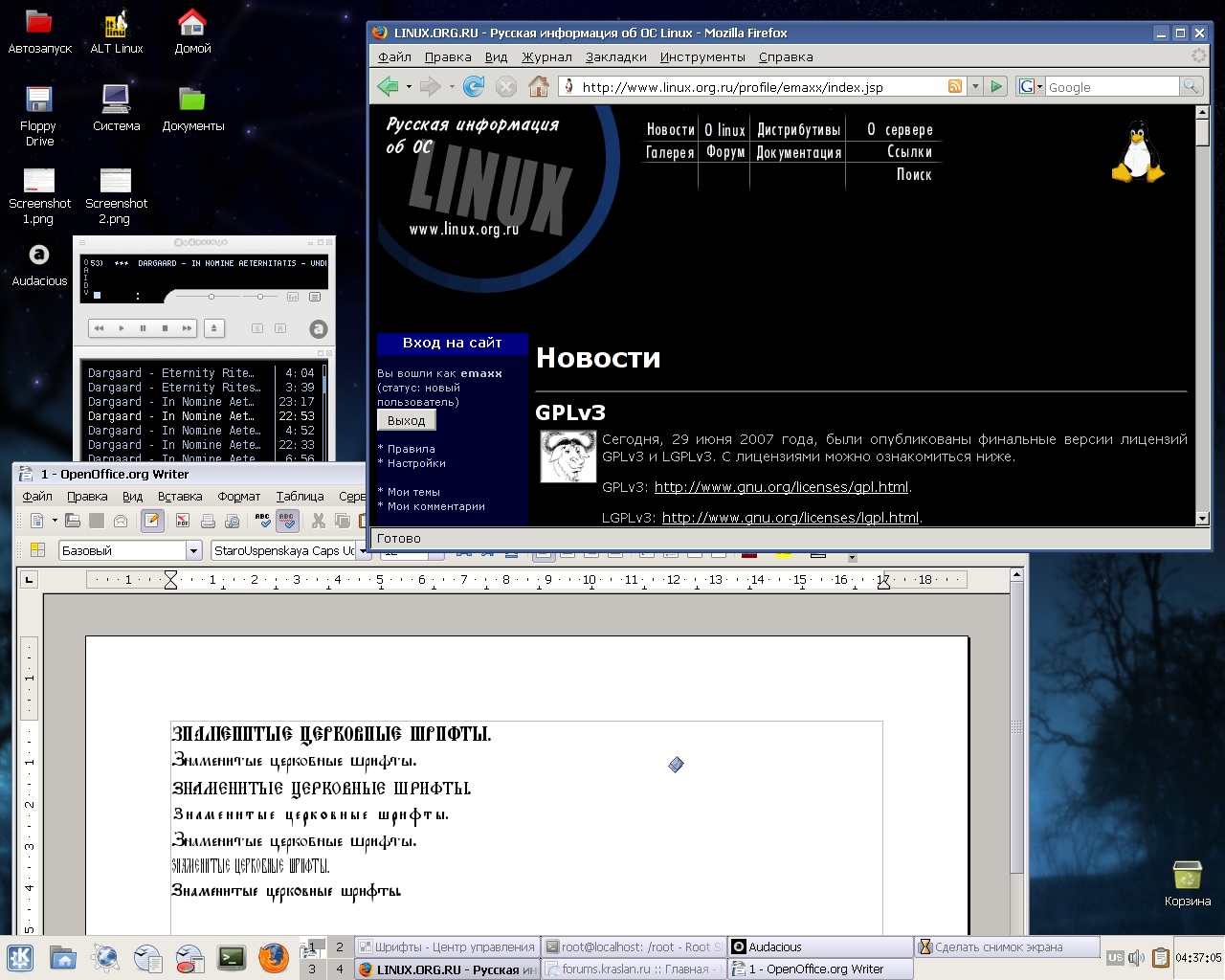Open the Мои комментарии link
Screen dimensions: 1225x980
coord(435,506)
